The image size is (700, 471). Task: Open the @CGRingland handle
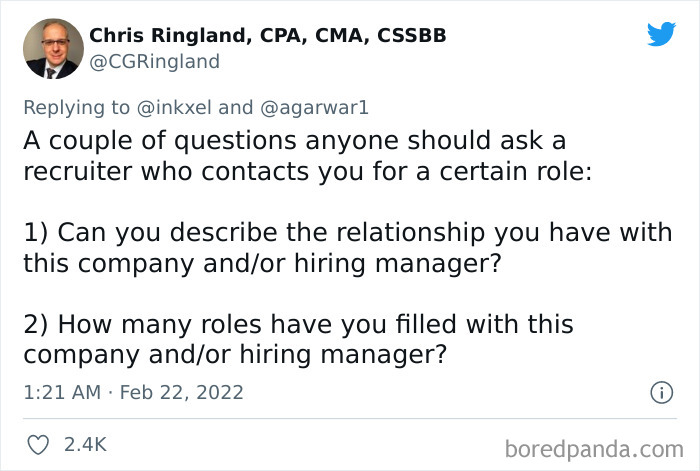click(x=154, y=62)
